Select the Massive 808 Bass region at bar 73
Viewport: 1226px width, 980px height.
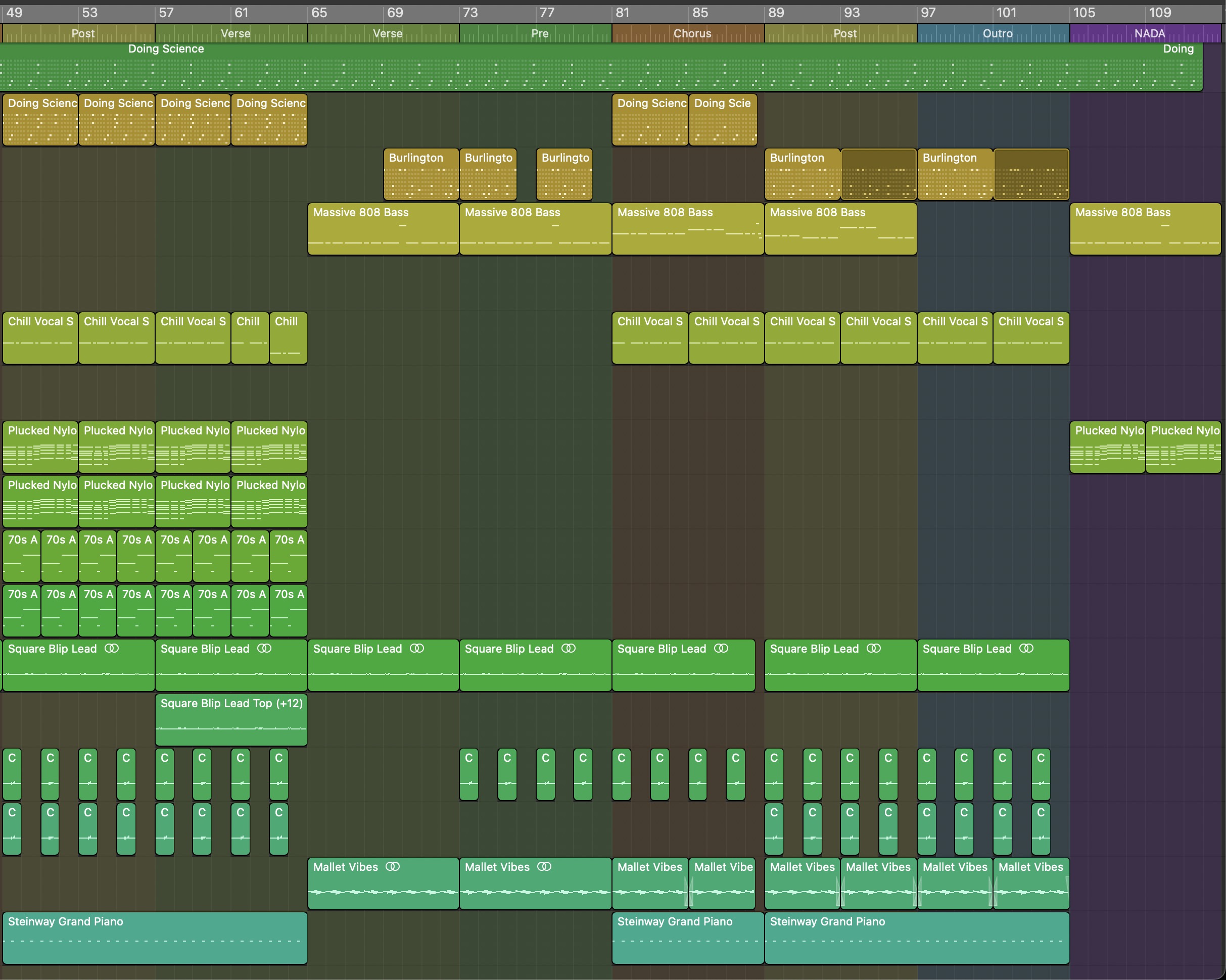pos(536,228)
